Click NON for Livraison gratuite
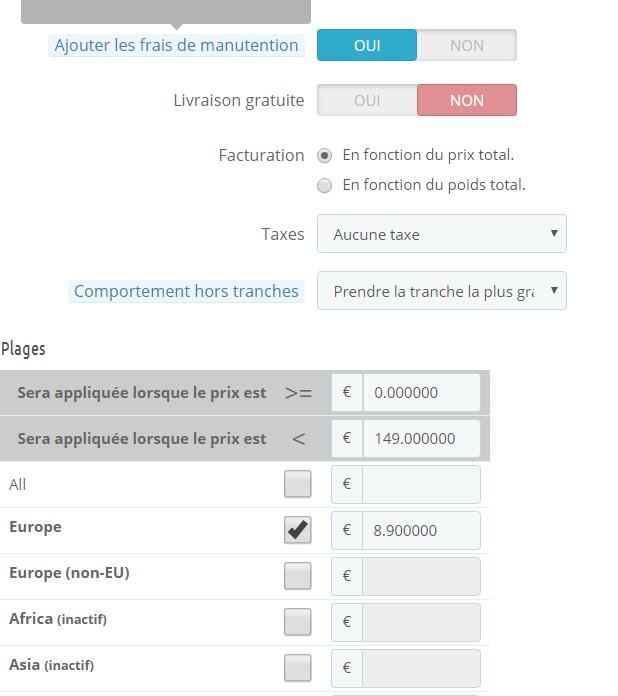Image resolution: width=618 pixels, height=696 pixels. click(x=467, y=100)
